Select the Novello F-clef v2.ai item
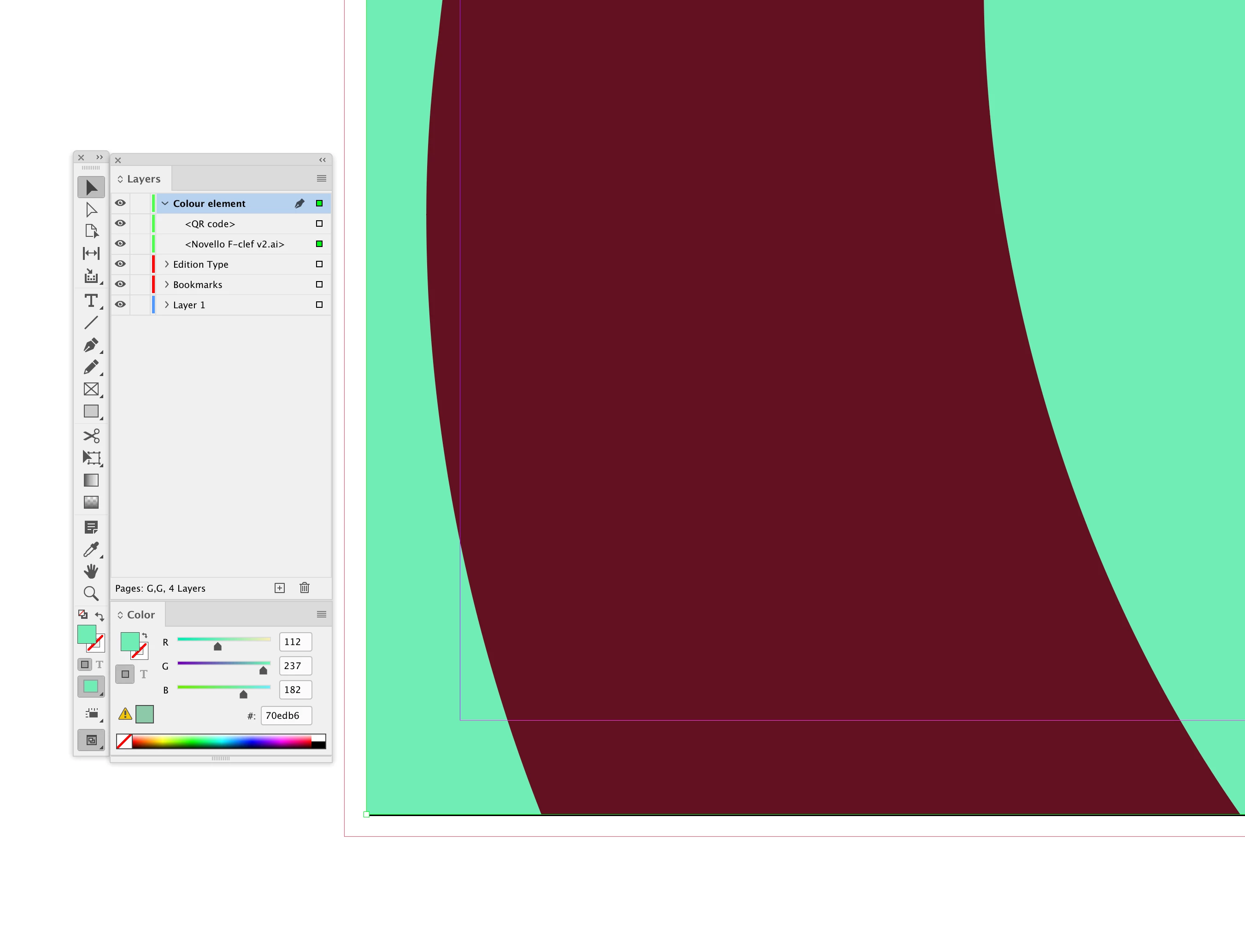 pyautogui.click(x=234, y=244)
